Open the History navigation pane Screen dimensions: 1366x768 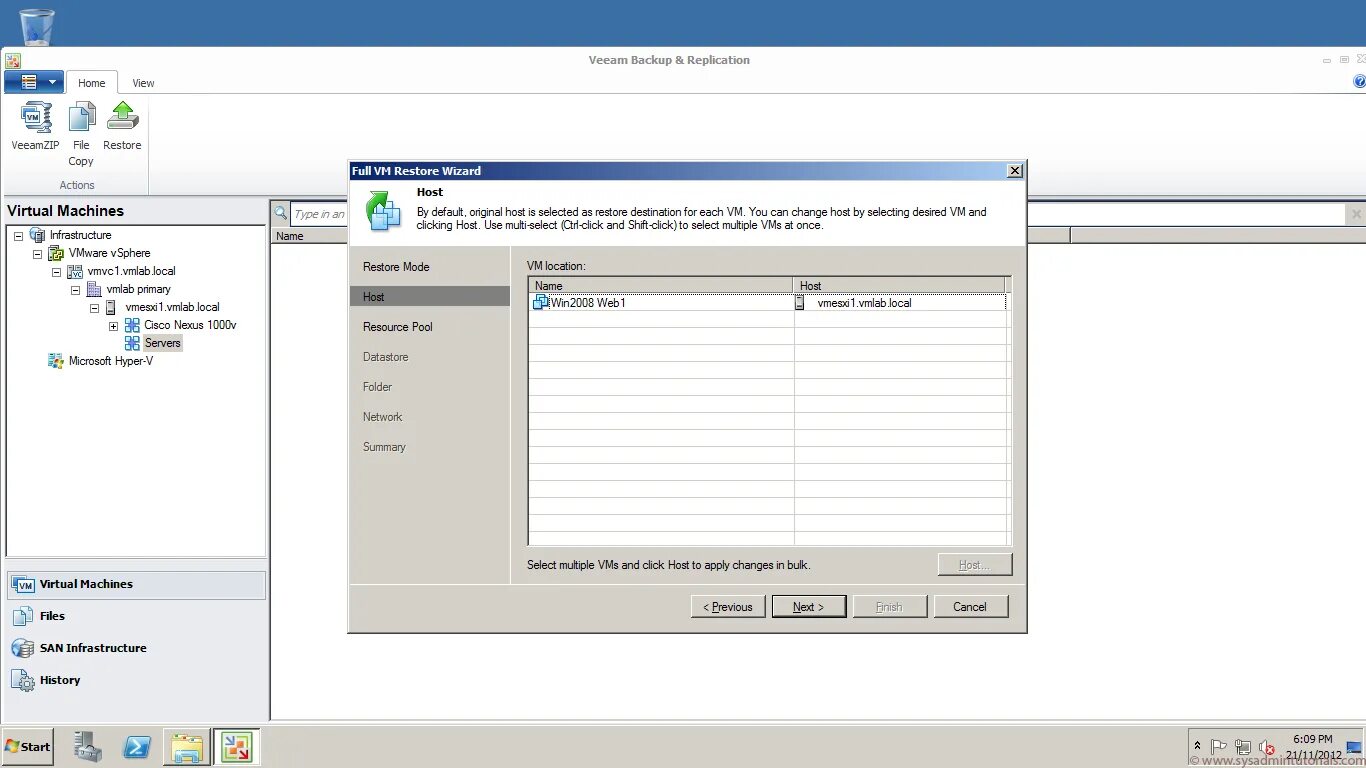(137, 681)
